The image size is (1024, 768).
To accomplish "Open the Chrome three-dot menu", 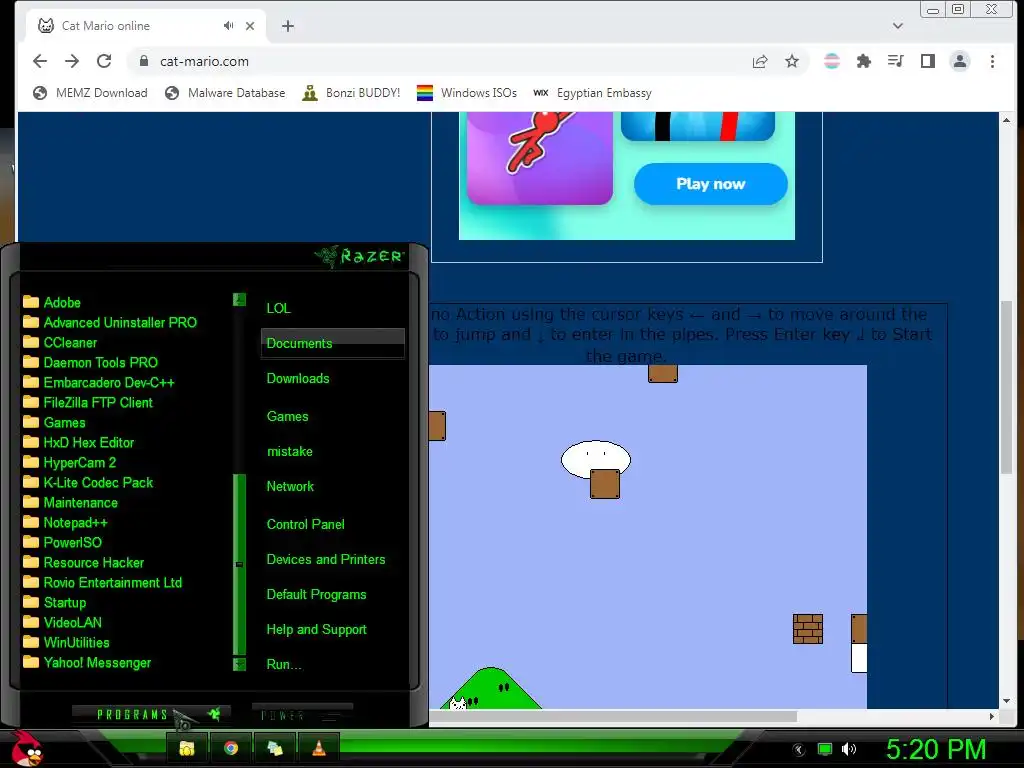I will coord(993,61).
